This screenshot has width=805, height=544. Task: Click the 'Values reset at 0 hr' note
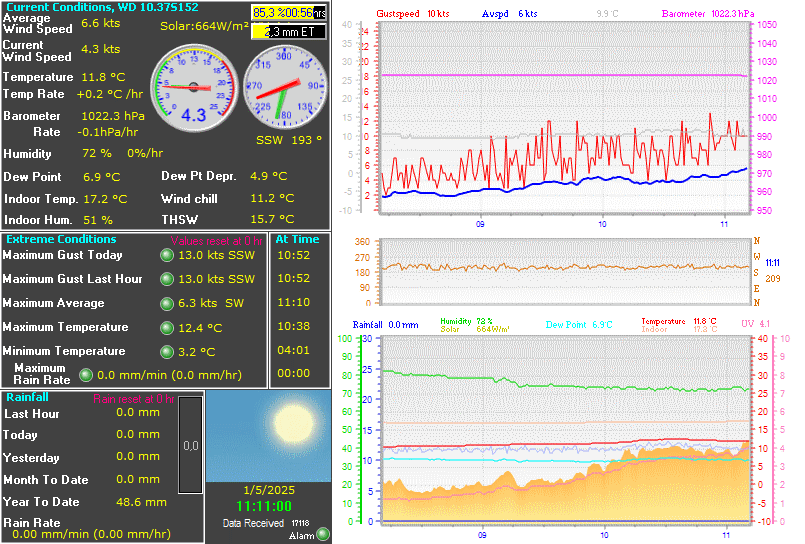(x=217, y=241)
